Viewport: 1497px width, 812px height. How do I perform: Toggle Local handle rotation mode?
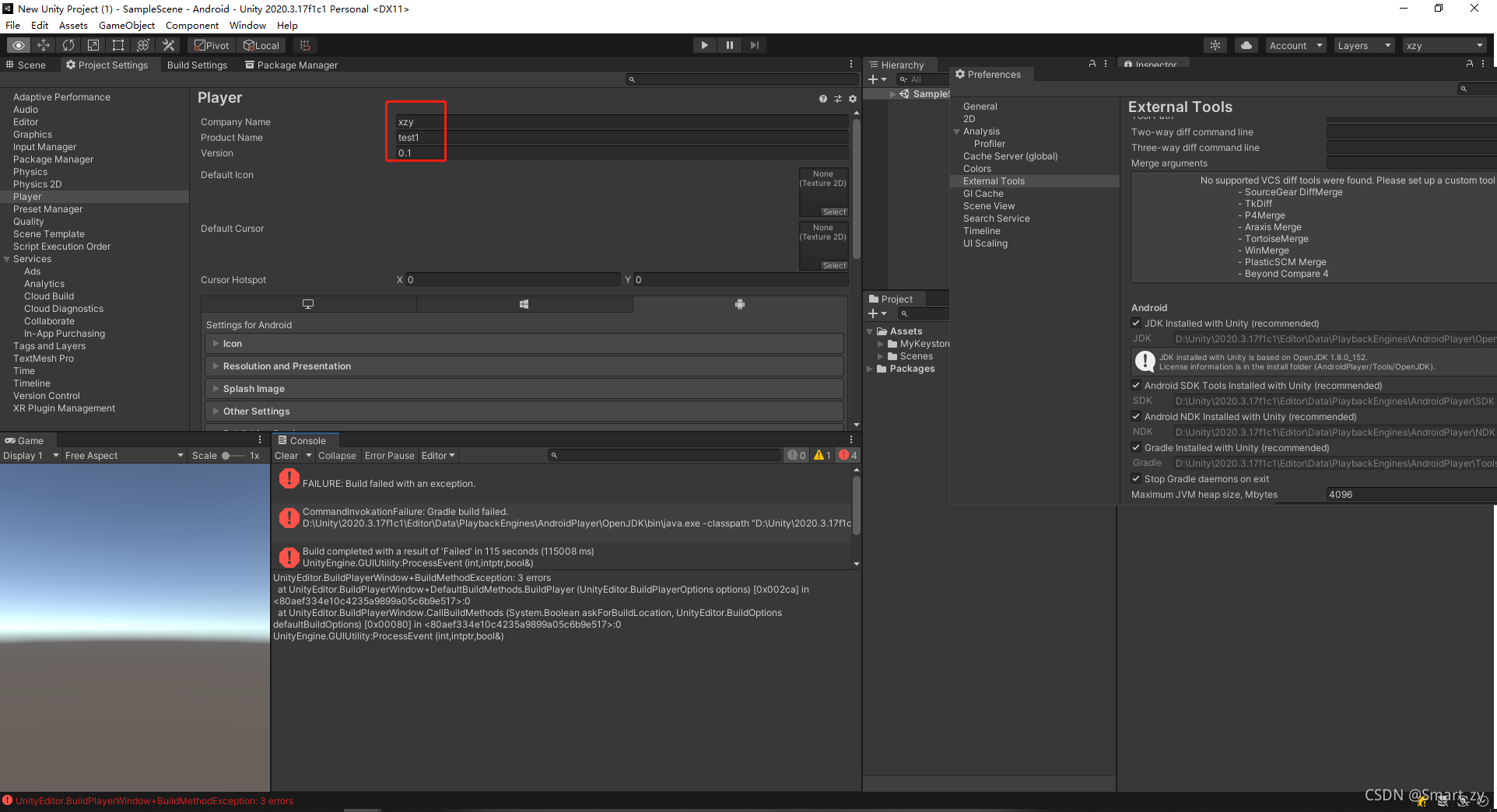point(261,45)
